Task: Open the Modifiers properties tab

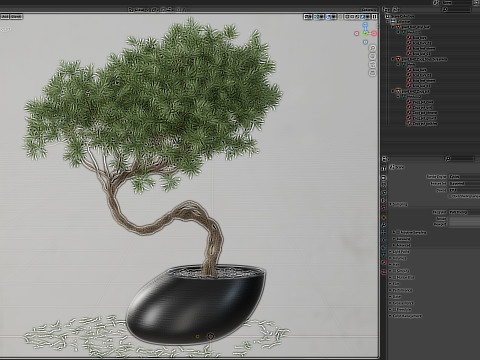Action: coord(384,225)
